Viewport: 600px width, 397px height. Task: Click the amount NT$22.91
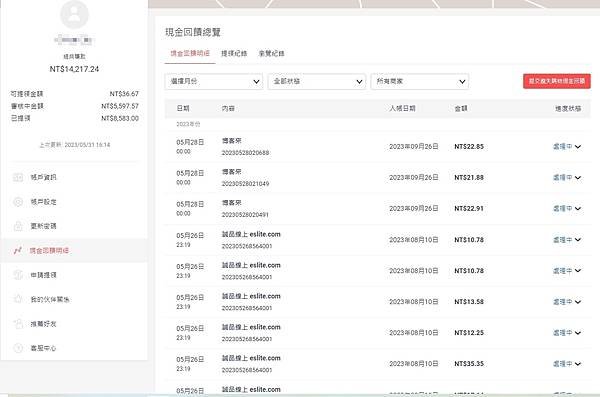(x=469, y=208)
